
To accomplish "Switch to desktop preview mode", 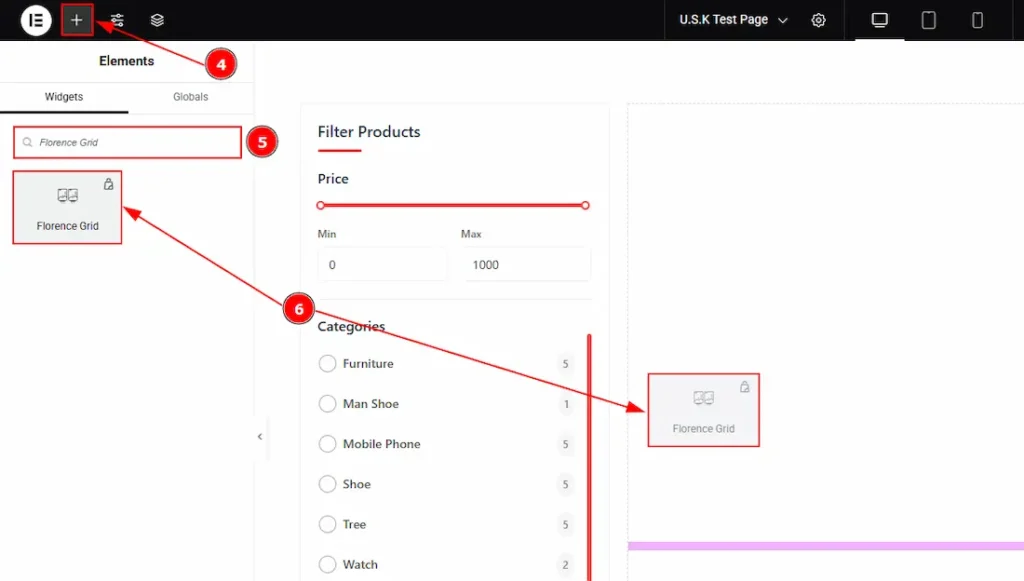I will 880,20.
